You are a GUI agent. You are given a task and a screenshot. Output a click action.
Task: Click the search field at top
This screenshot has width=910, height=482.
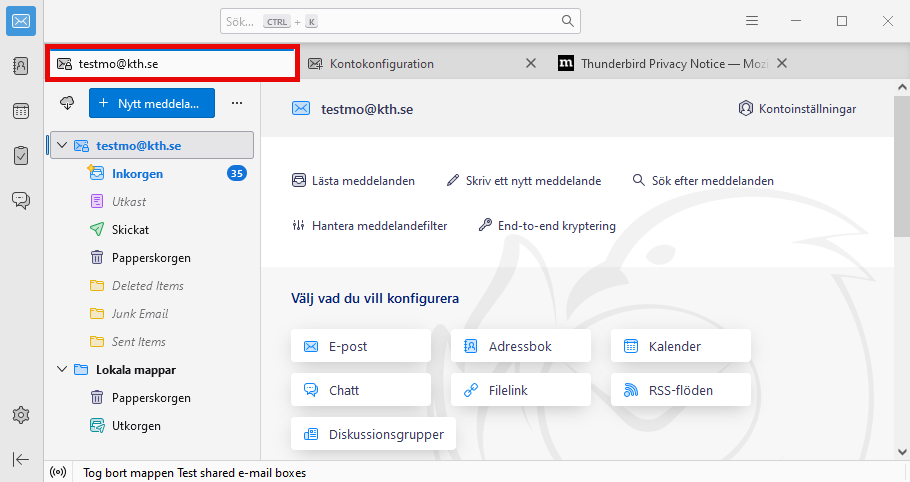pyautogui.click(x=400, y=21)
